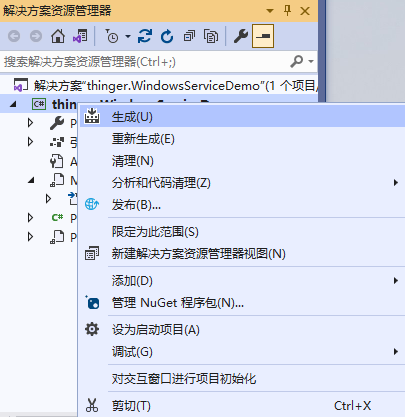The image size is (405, 417).
Task: Click the Home icon in Solution Explorer toolbar
Action: point(58,36)
